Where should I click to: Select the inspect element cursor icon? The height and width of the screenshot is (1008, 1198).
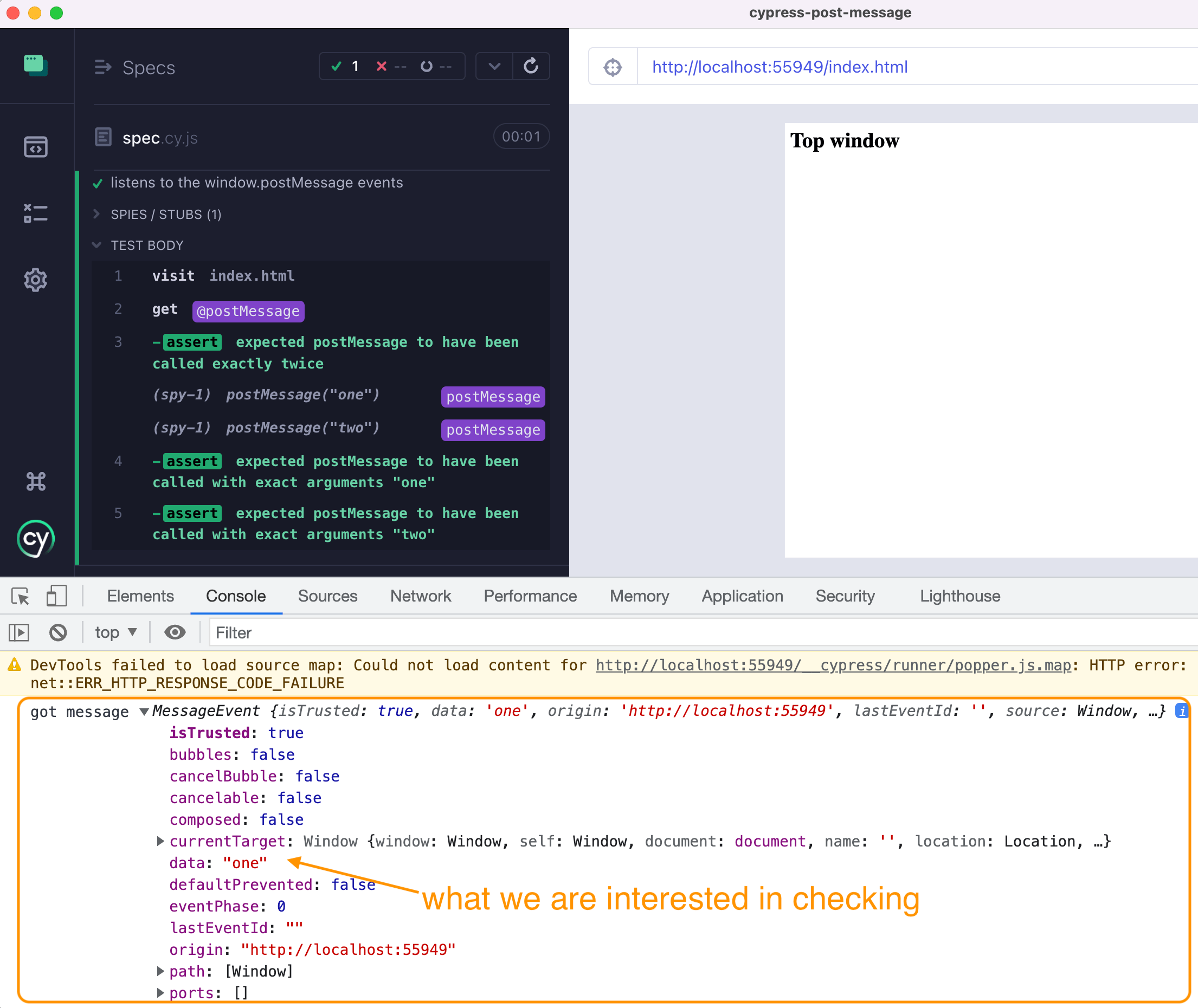click(21, 596)
